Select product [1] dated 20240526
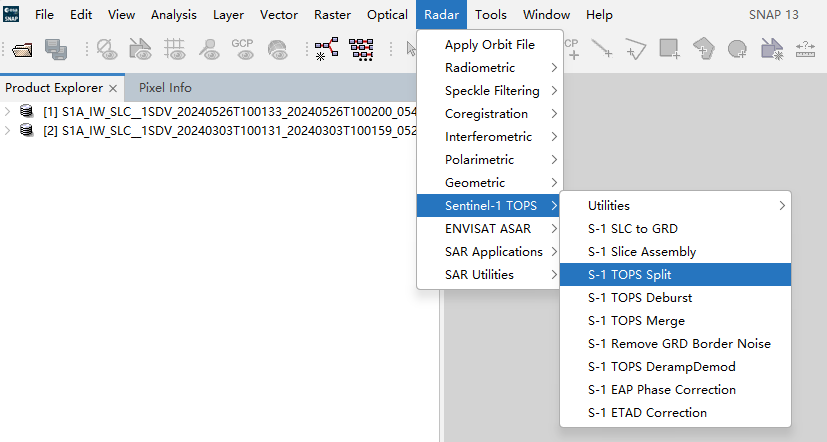Screen dimensions: 827x442 click(x=230, y=112)
